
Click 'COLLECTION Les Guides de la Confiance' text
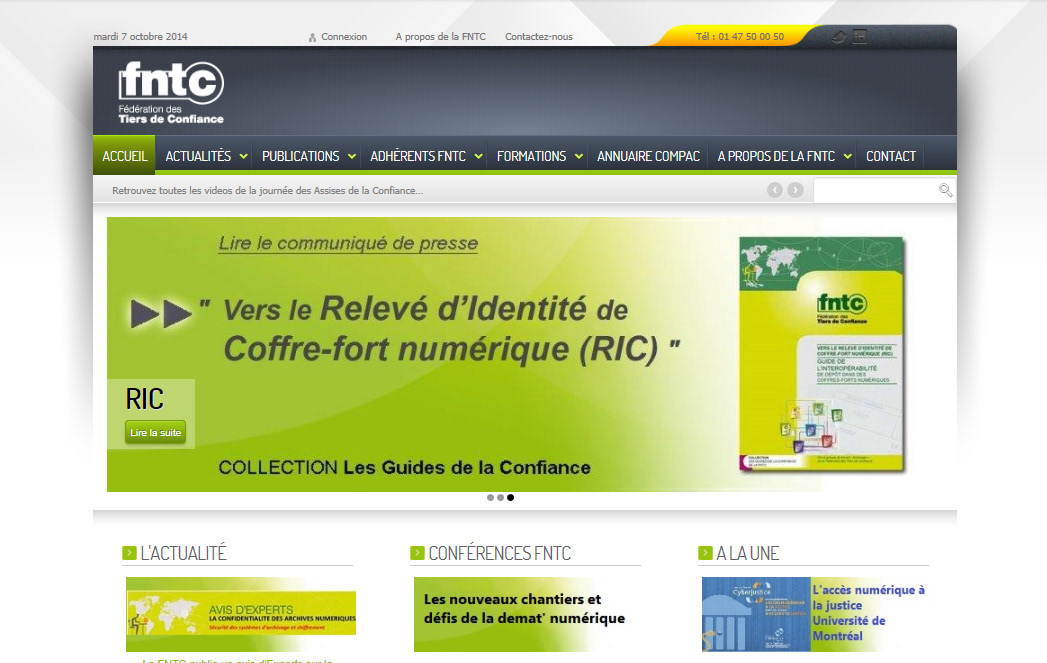click(x=405, y=467)
